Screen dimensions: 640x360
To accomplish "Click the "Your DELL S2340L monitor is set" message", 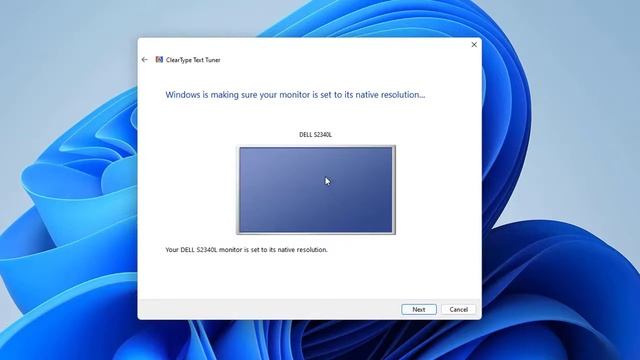I will pyautogui.click(x=247, y=249).
